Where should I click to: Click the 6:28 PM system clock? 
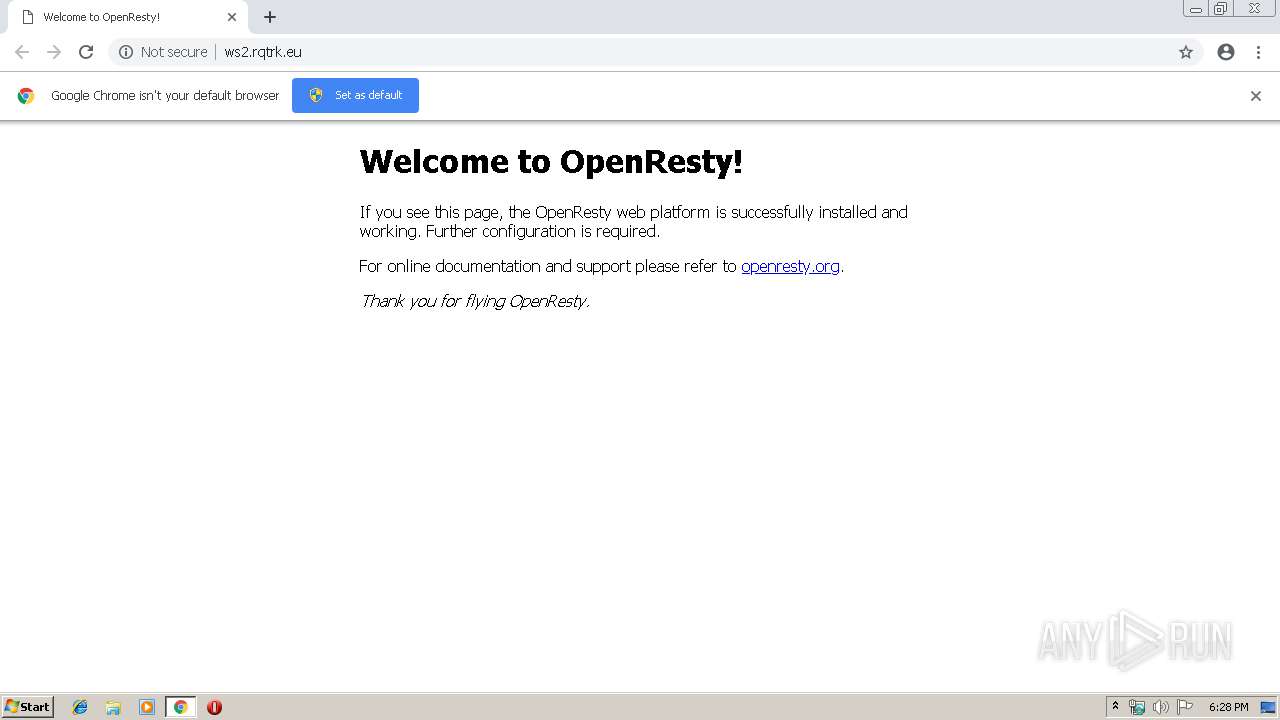pyautogui.click(x=1228, y=707)
